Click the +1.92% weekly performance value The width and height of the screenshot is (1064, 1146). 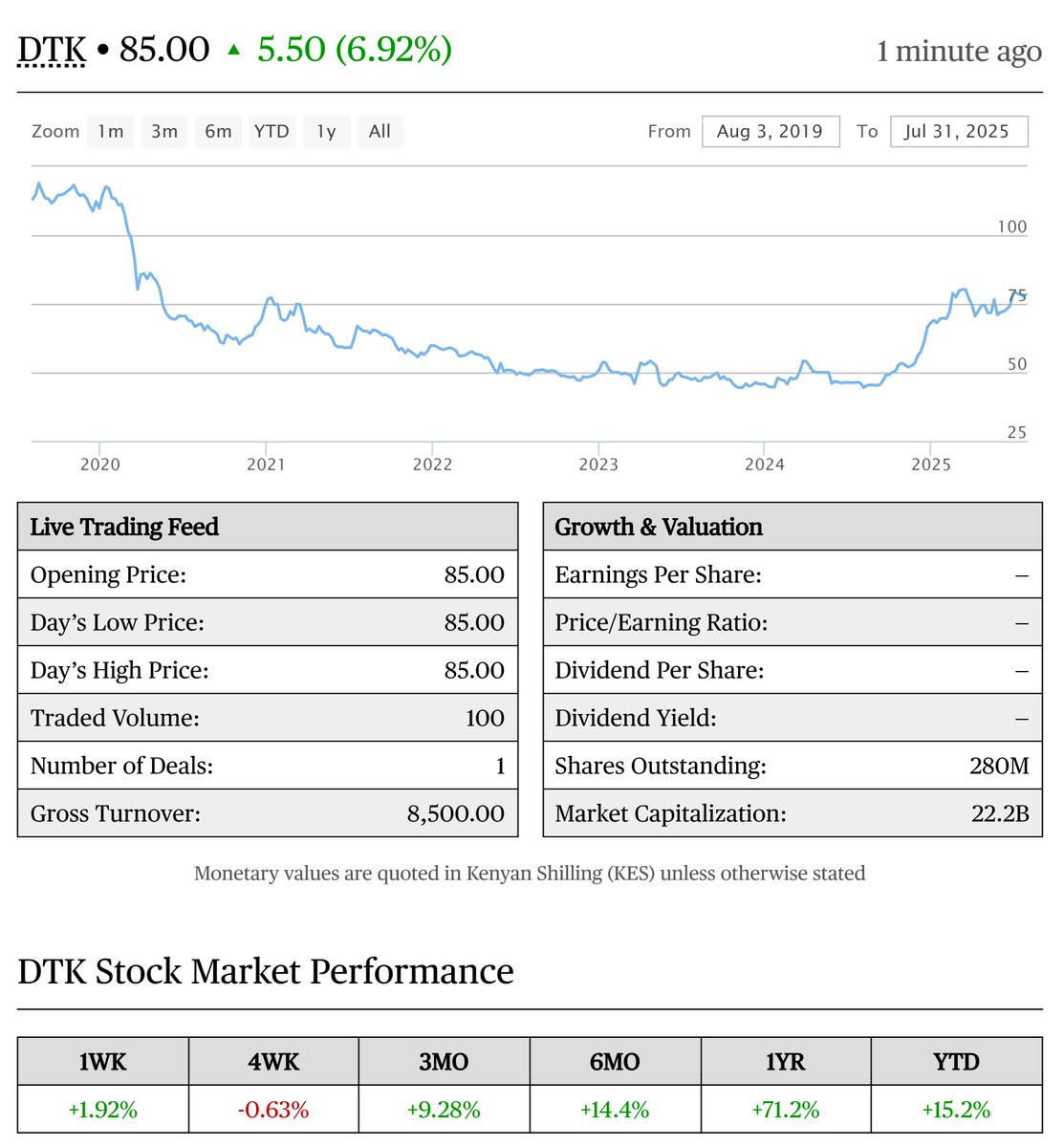(x=103, y=1110)
